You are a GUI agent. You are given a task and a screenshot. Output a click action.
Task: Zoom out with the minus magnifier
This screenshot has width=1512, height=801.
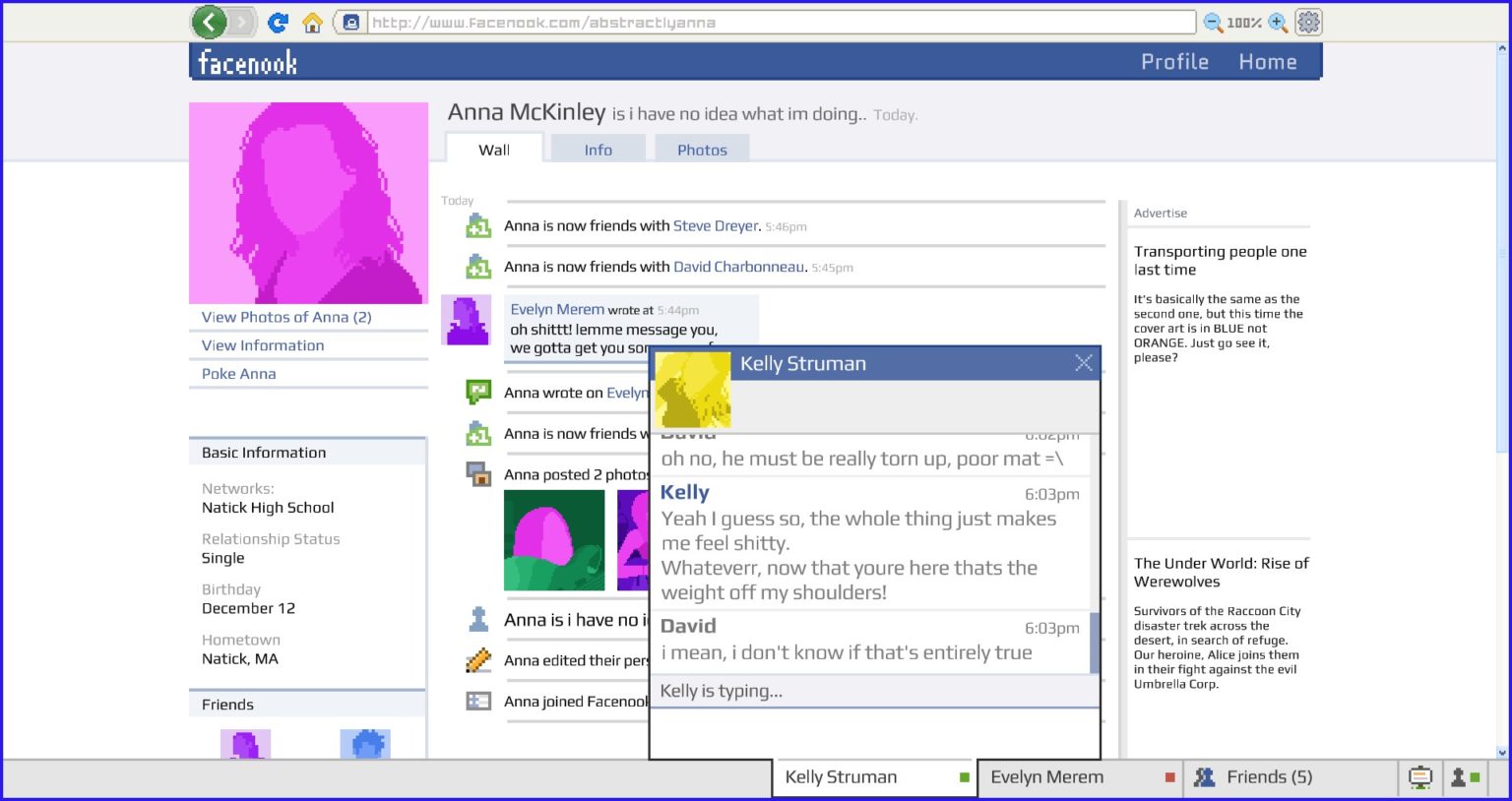point(1213,23)
